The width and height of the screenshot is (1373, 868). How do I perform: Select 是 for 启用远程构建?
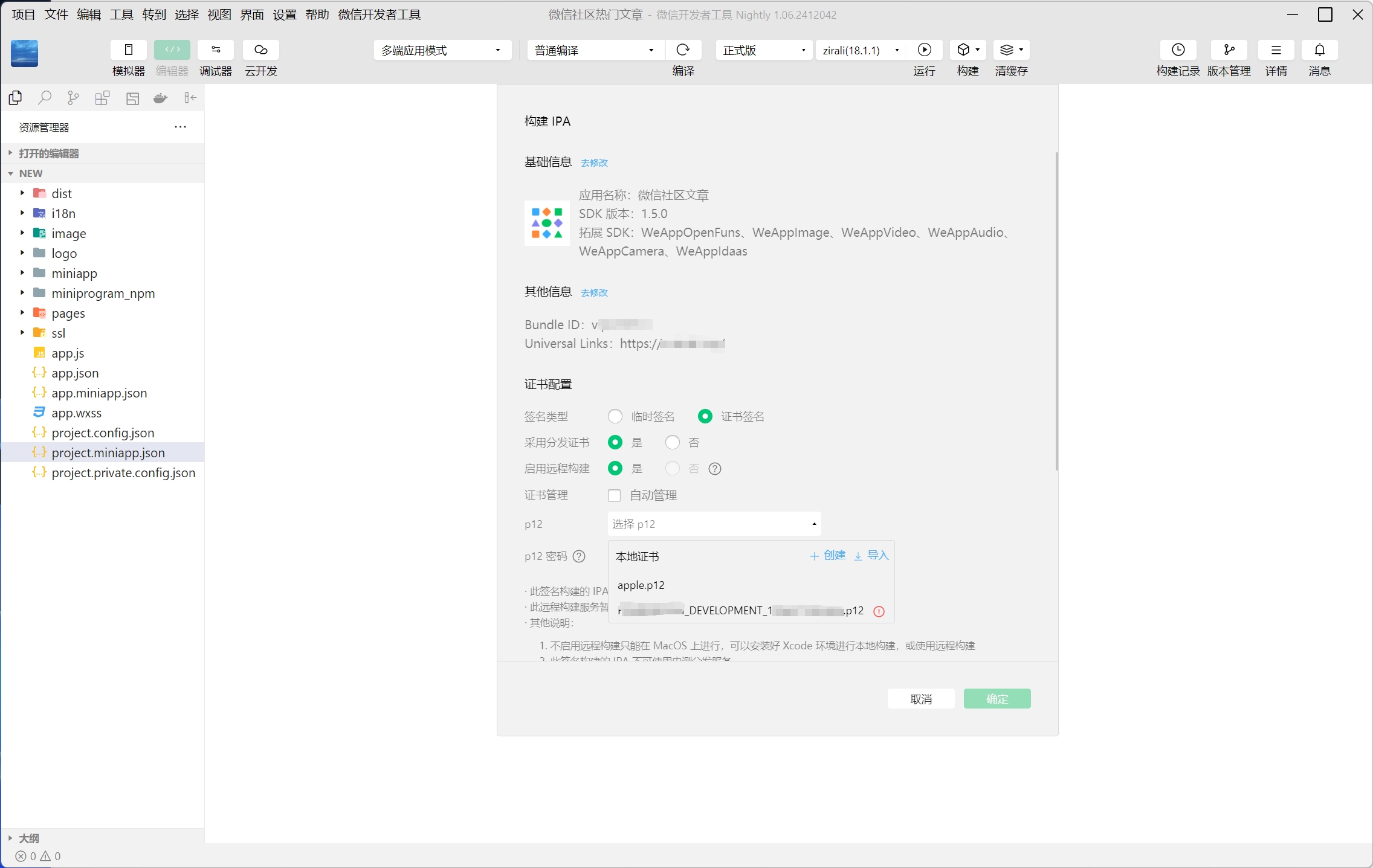pyautogui.click(x=615, y=468)
